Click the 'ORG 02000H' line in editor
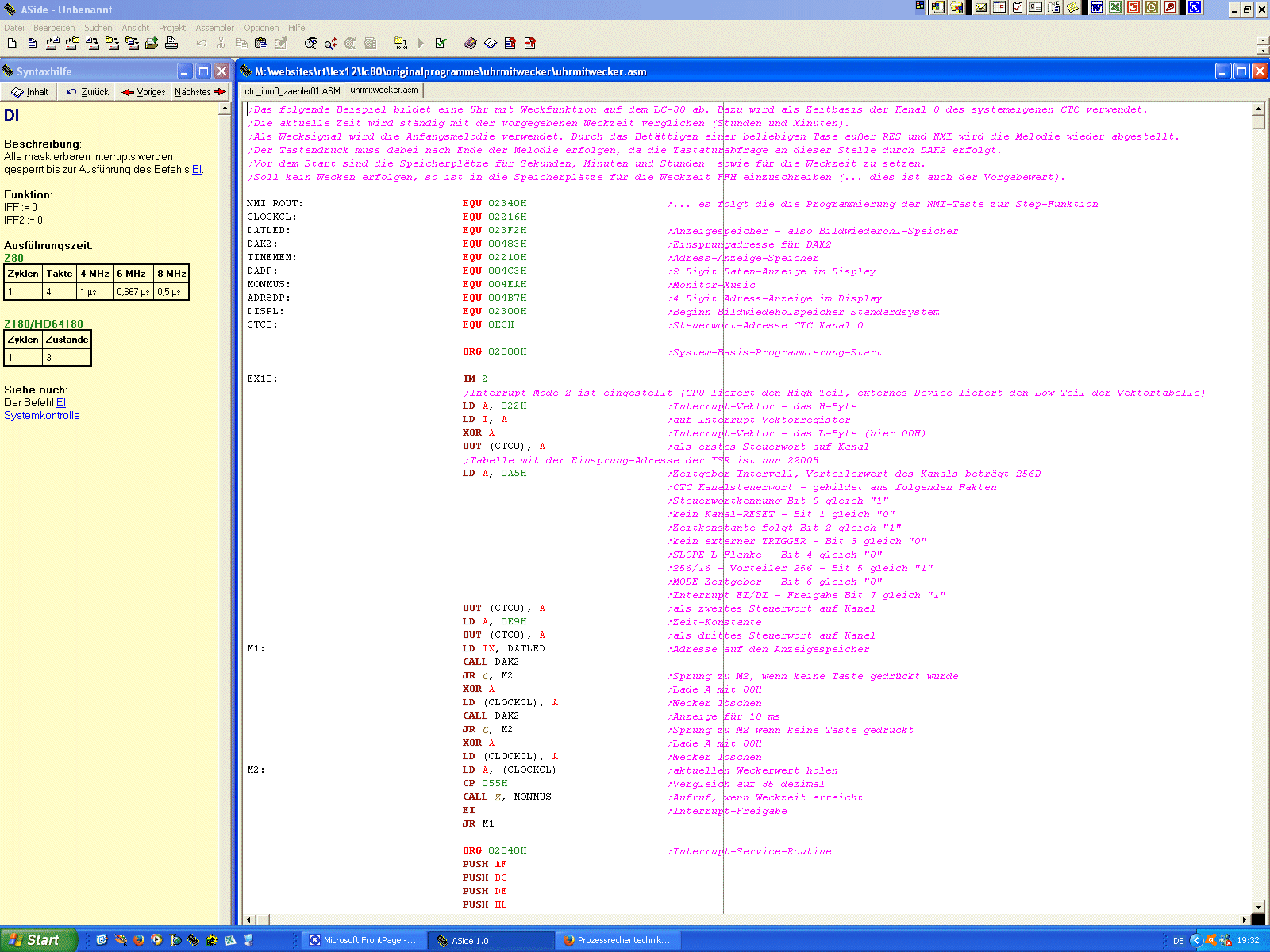 [x=495, y=351]
